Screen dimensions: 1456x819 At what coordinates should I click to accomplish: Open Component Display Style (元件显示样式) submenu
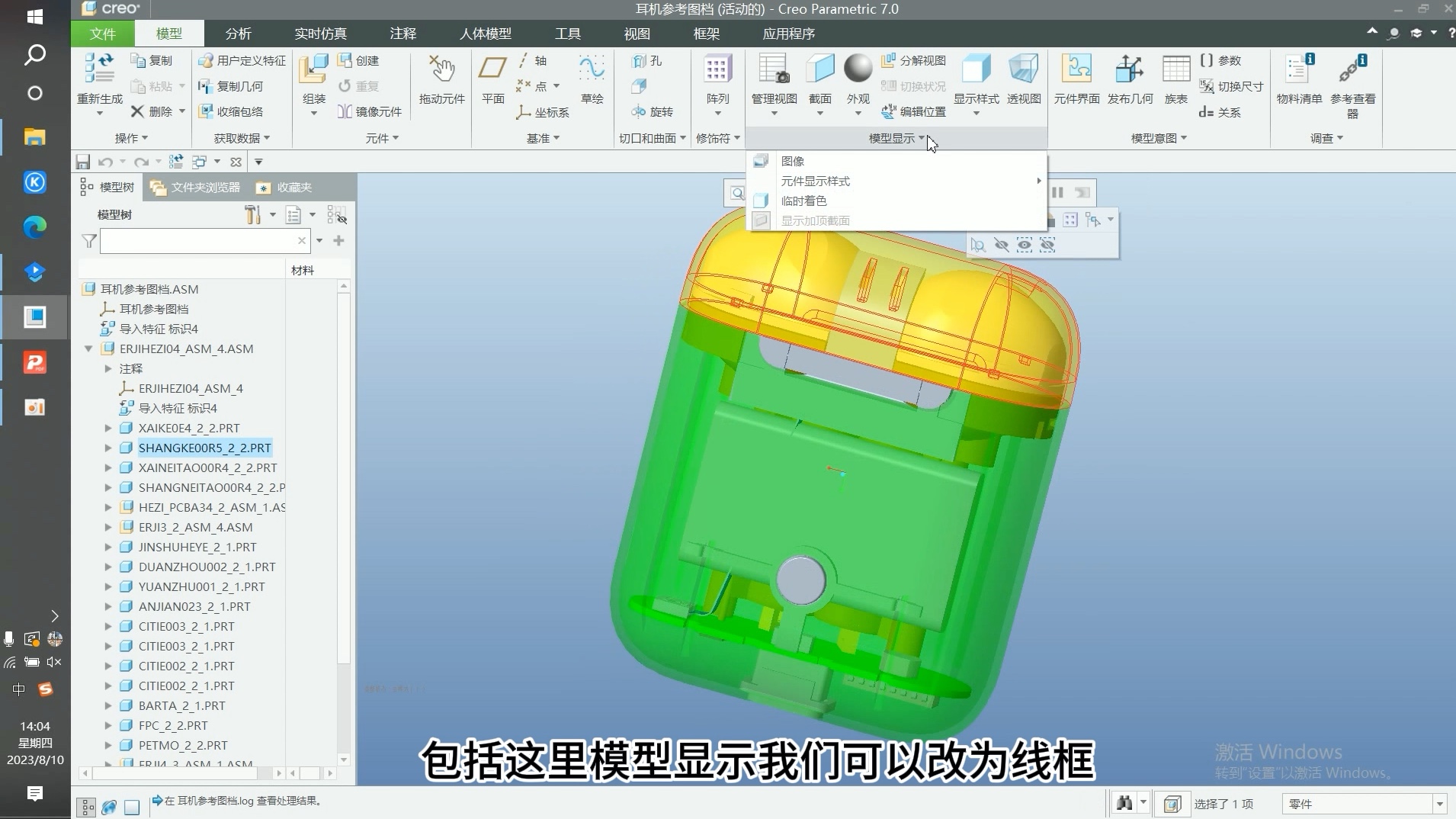[x=896, y=181]
